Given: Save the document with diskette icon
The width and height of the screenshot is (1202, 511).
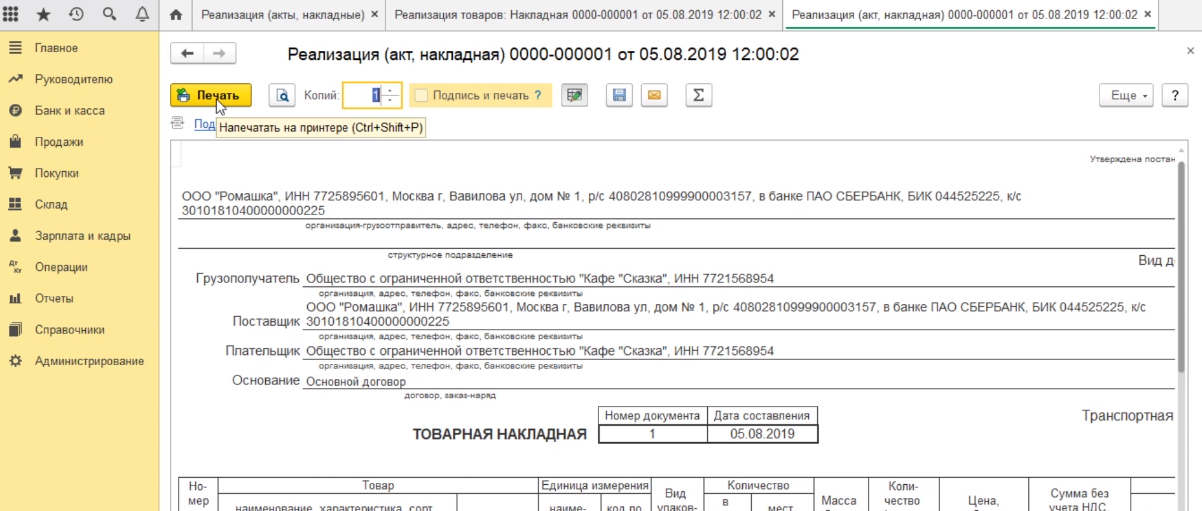Looking at the screenshot, I should coord(619,96).
